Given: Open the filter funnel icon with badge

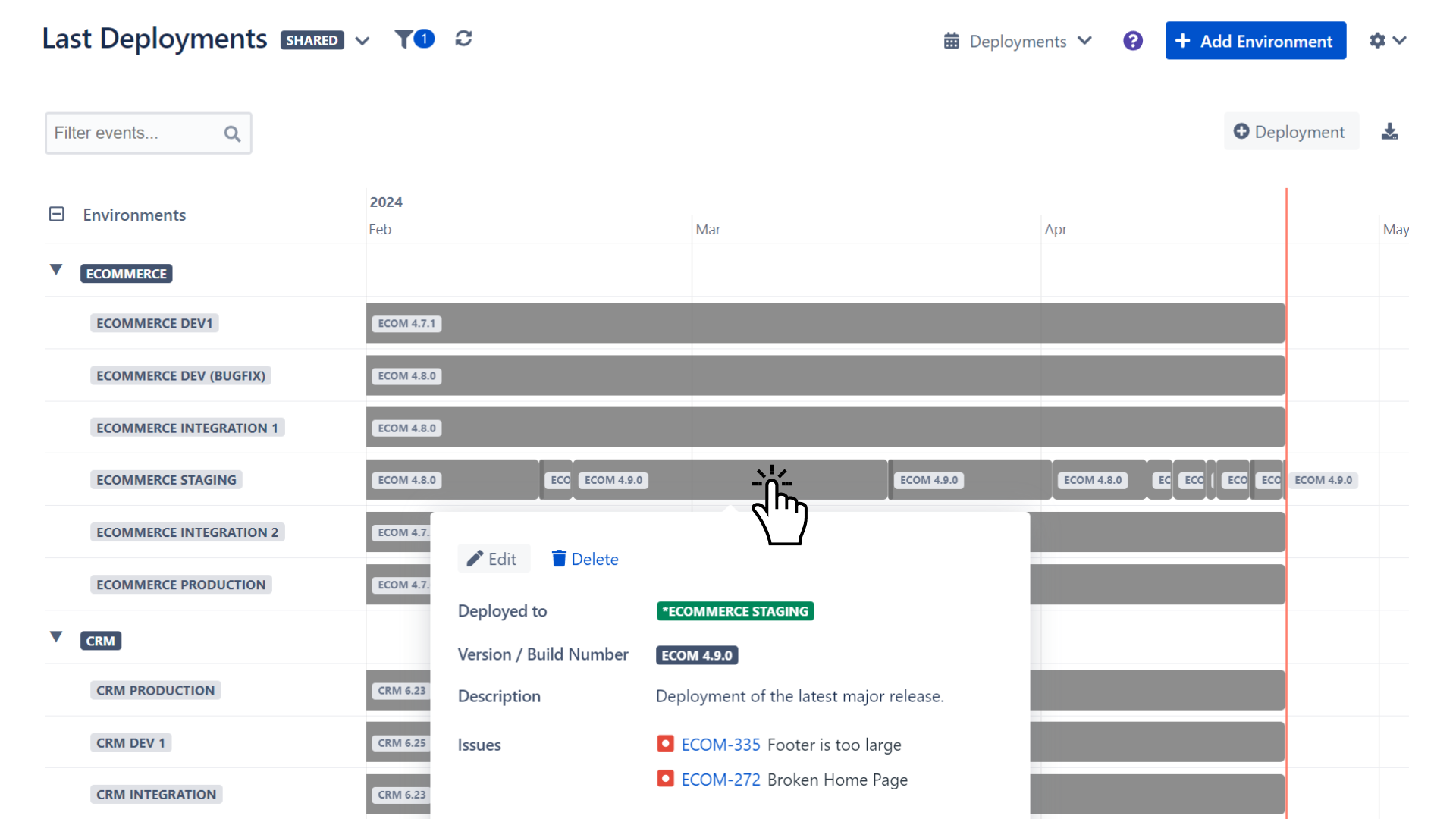Looking at the screenshot, I should [x=414, y=39].
